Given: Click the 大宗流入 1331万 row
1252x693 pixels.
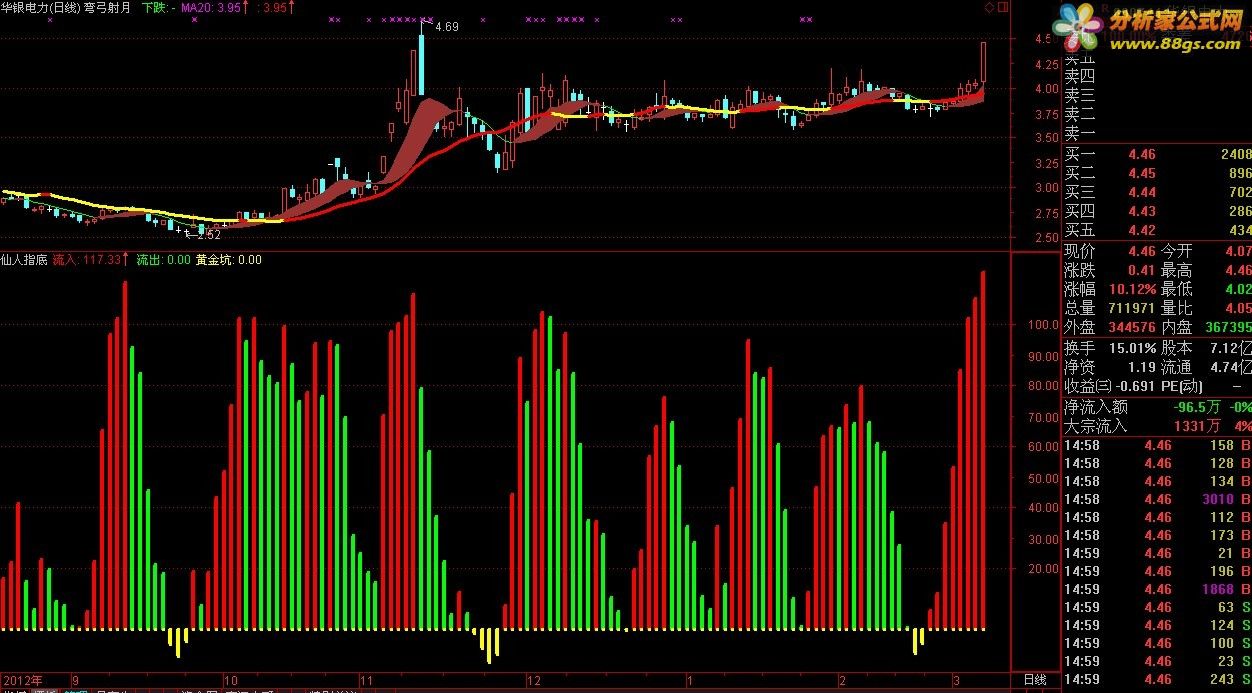Looking at the screenshot, I should pos(1156,426).
